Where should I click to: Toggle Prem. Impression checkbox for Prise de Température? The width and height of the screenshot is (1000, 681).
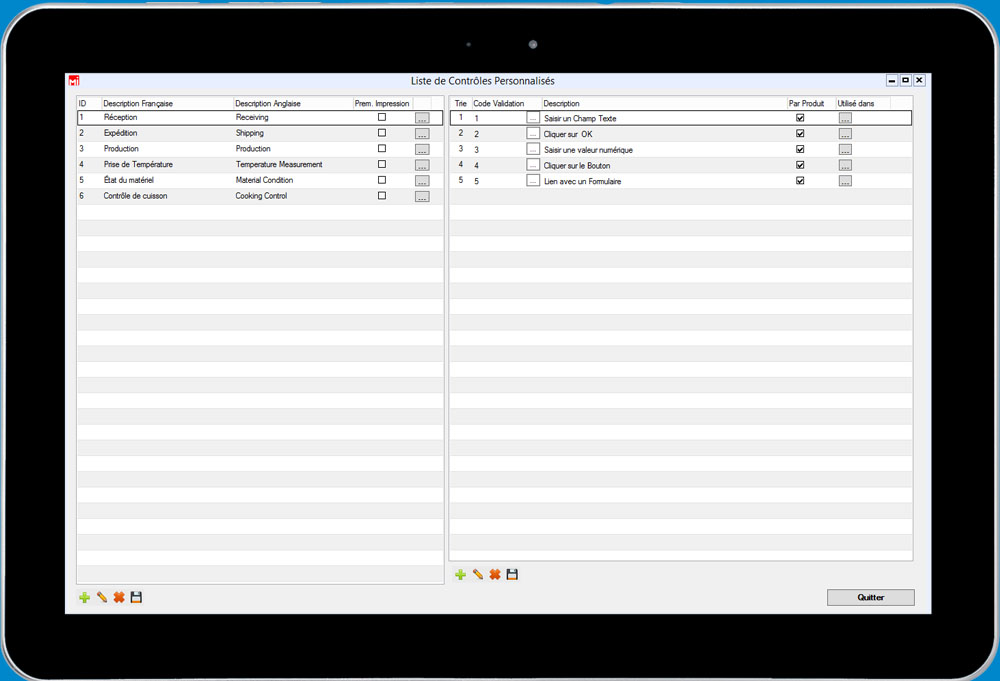tap(382, 164)
